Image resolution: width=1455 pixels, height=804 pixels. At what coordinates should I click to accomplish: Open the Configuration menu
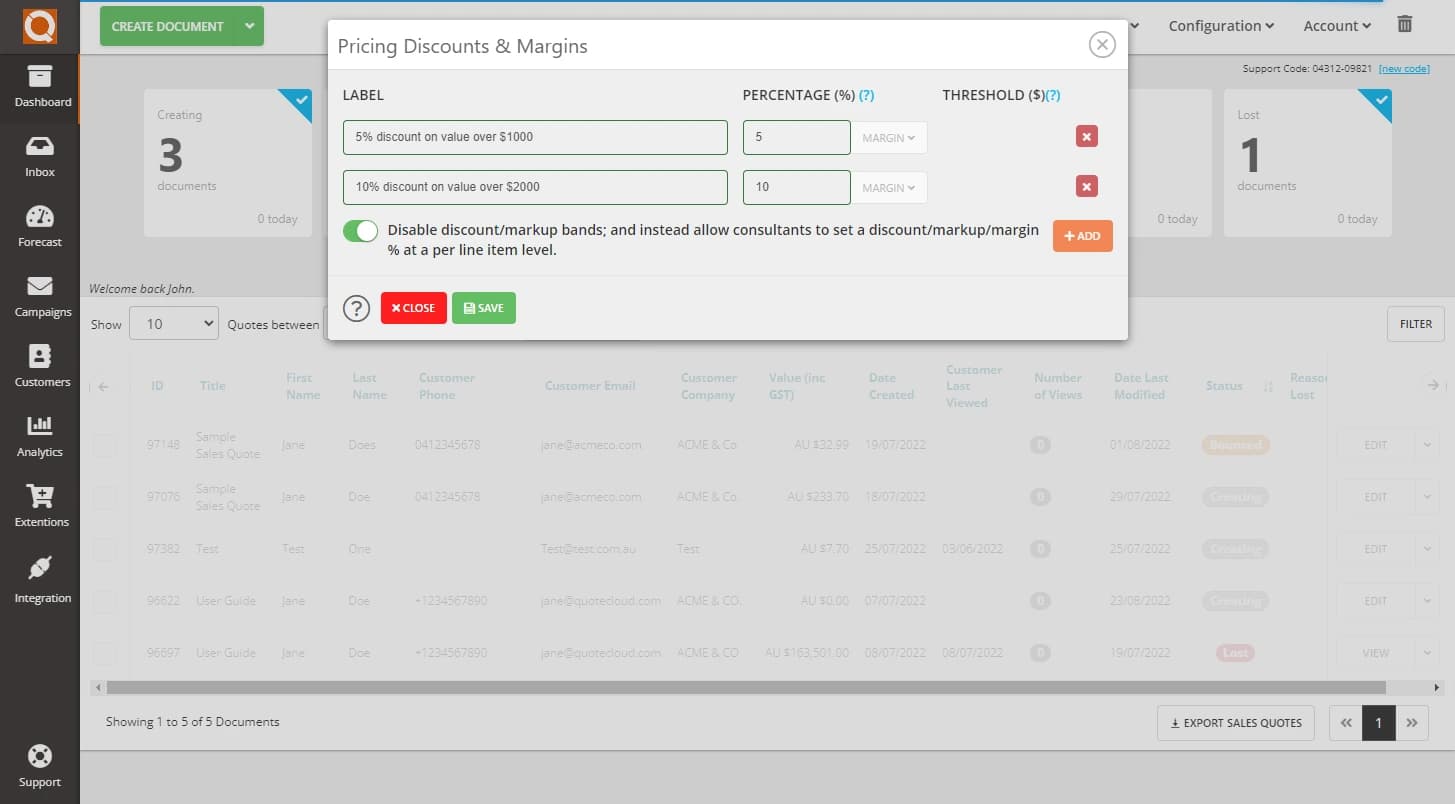(x=1220, y=25)
